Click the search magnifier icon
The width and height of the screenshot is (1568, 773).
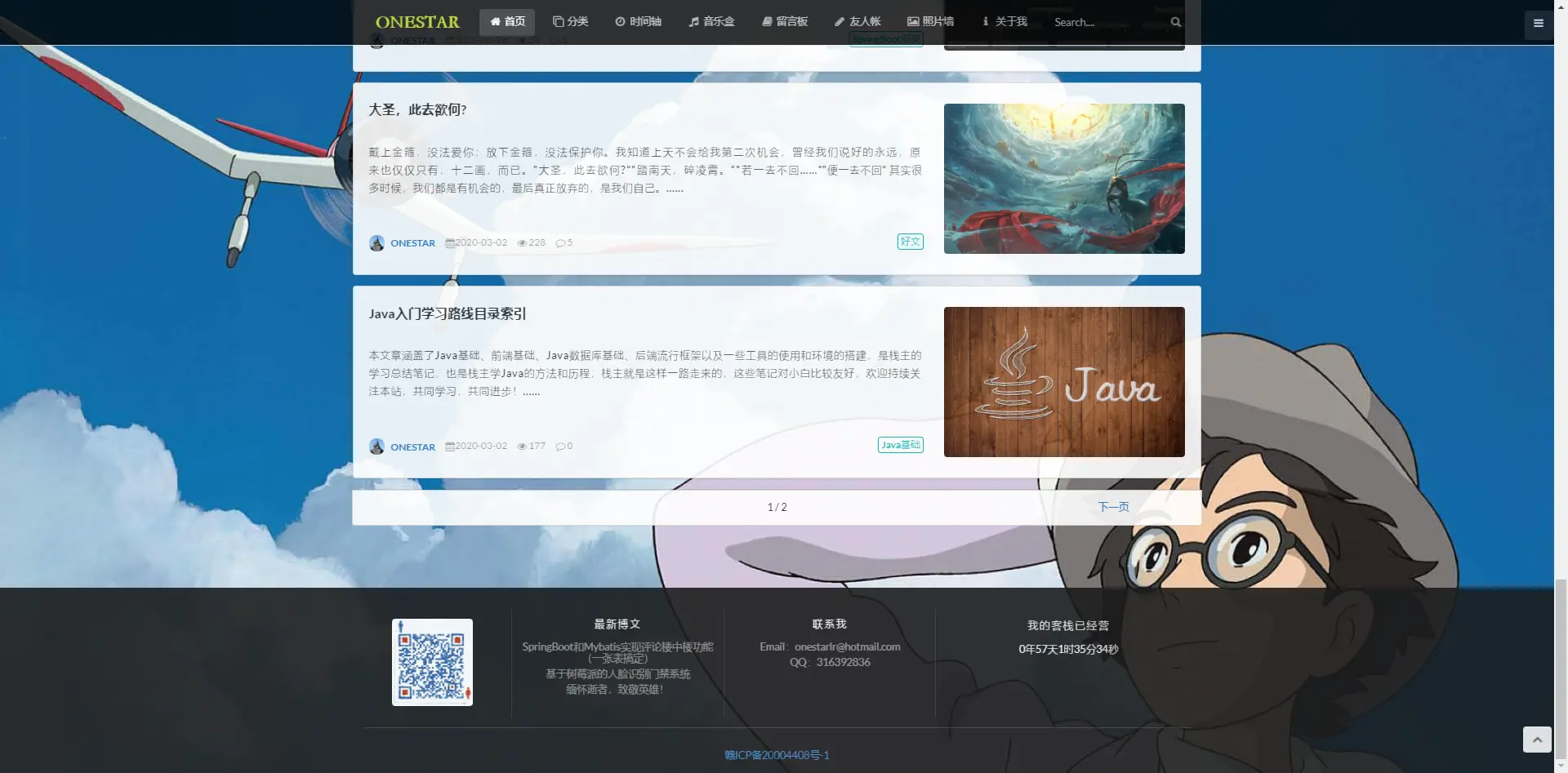coord(1176,22)
